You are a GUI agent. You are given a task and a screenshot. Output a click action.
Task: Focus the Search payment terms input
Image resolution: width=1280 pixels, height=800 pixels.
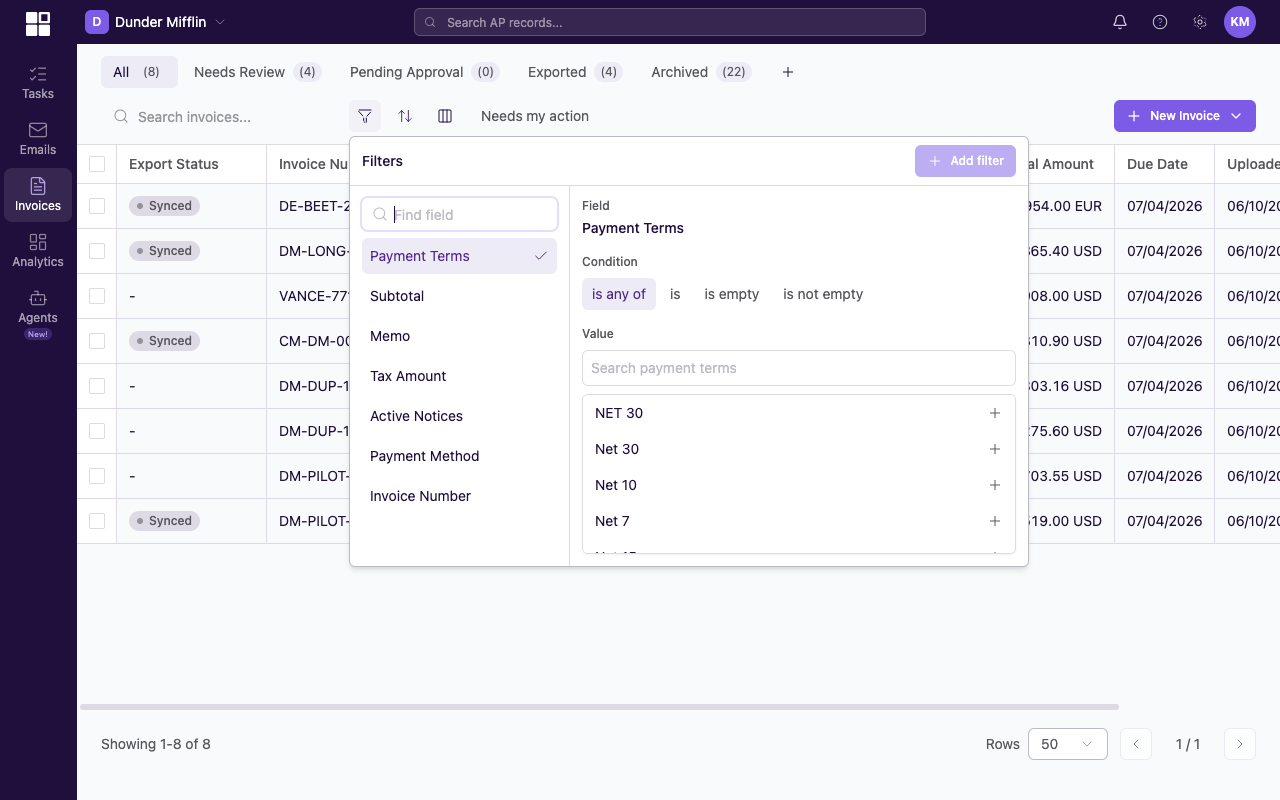pyautogui.click(x=799, y=368)
